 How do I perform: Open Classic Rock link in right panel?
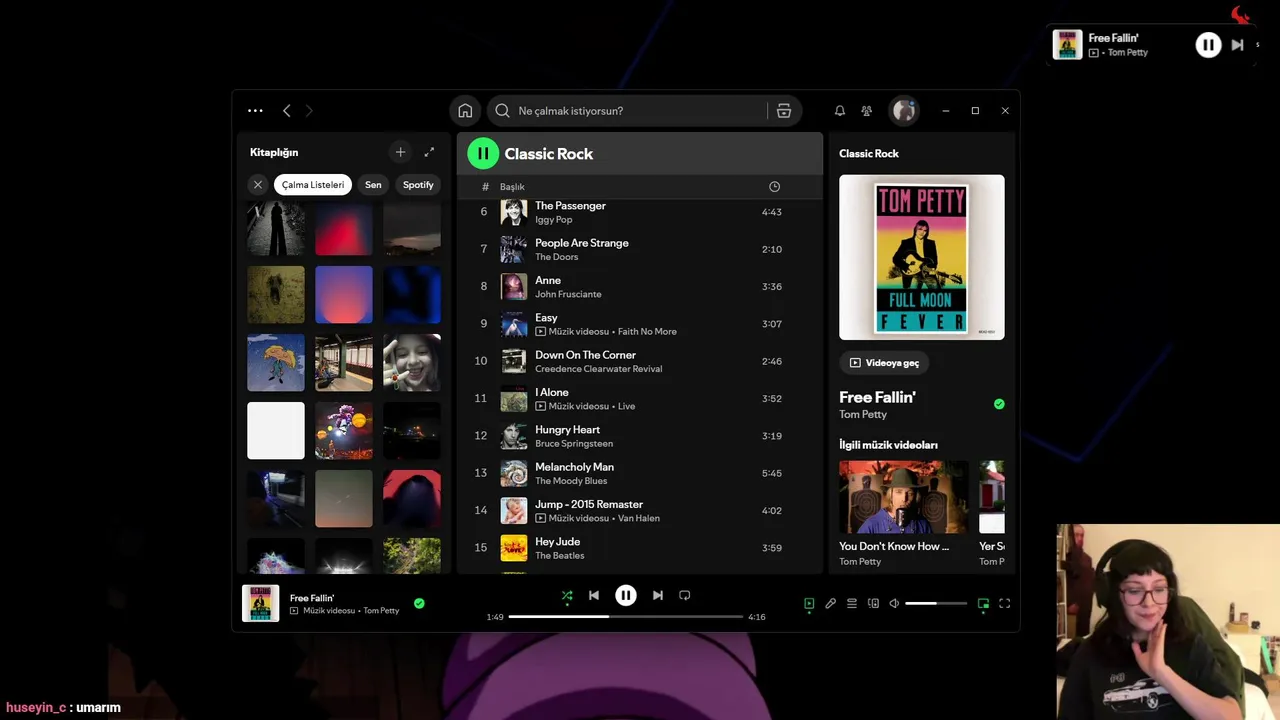click(869, 154)
